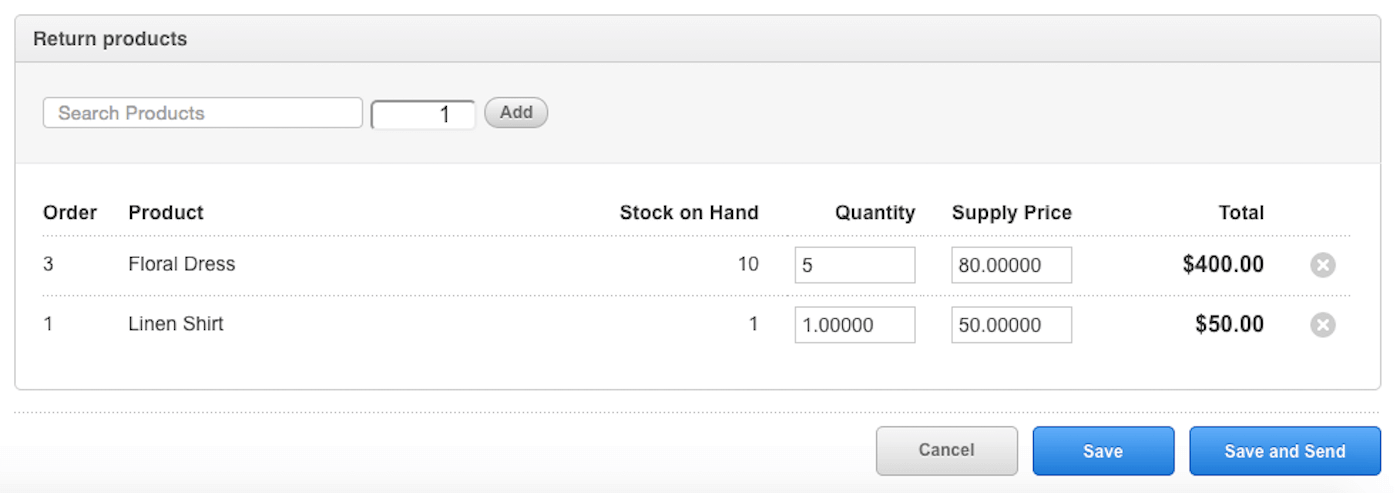Click the Total column header
The height and width of the screenshot is (493, 1400).
pos(1241,212)
